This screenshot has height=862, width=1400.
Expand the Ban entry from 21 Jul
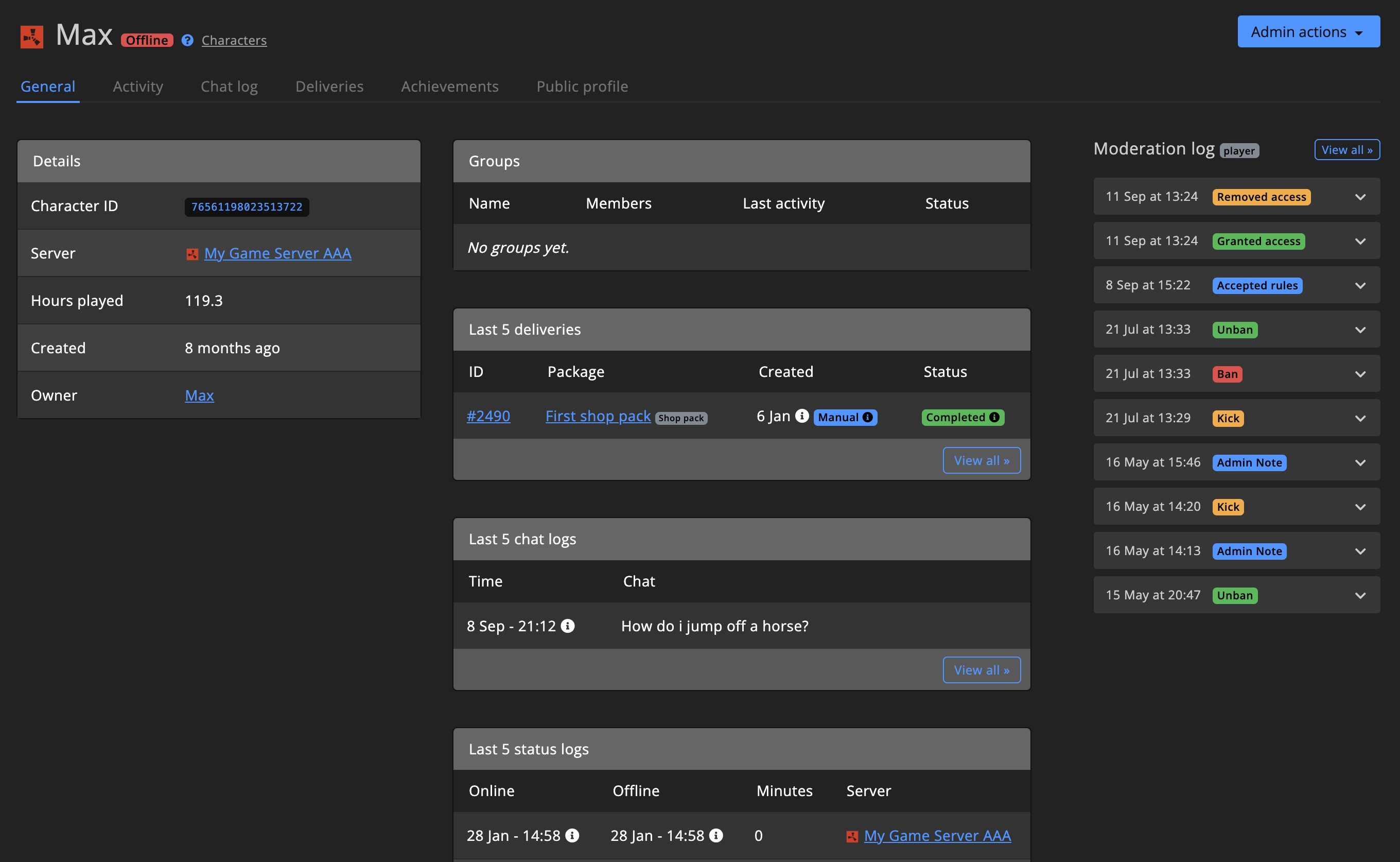(1360, 374)
